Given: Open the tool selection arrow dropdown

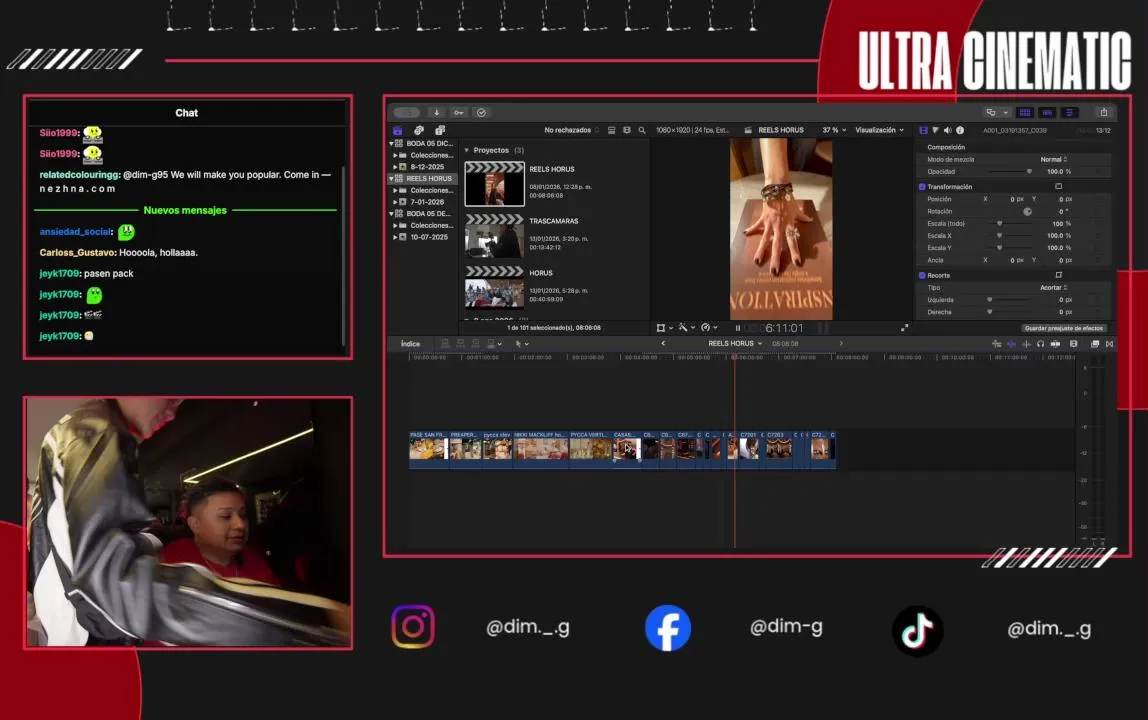Looking at the screenshot, I should [521, 344].
